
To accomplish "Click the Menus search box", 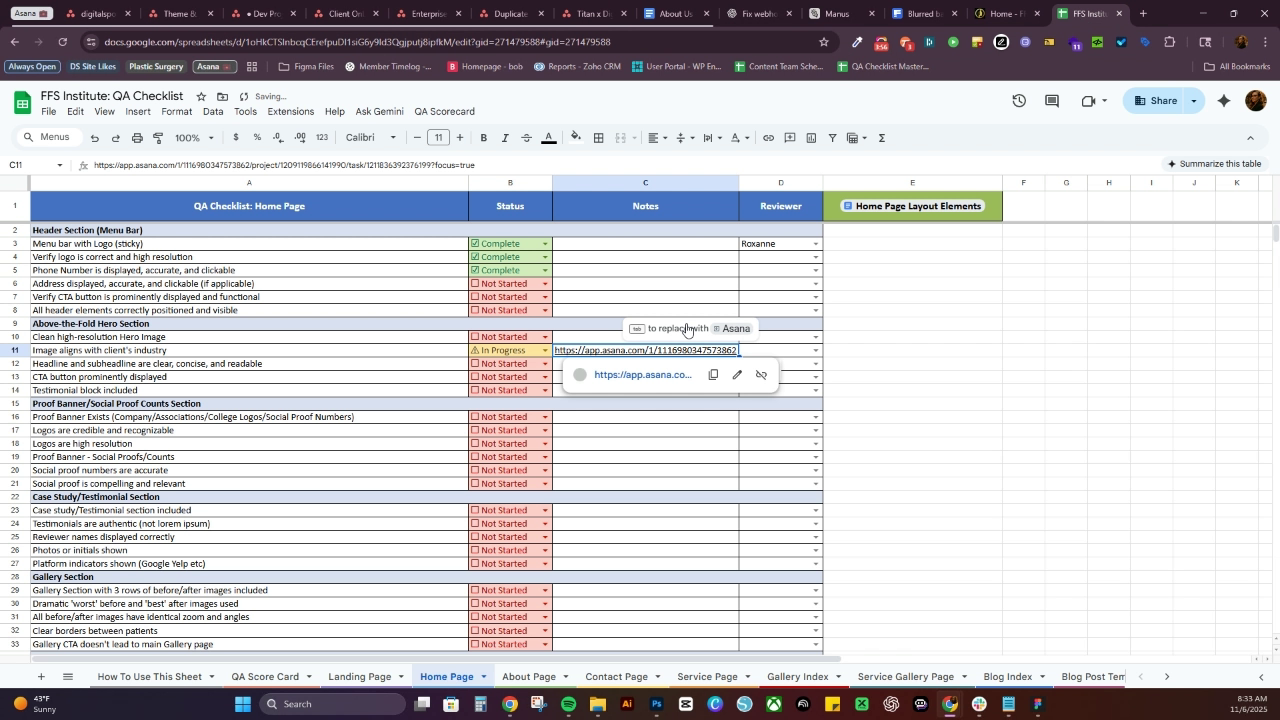I will click(48, 138).
